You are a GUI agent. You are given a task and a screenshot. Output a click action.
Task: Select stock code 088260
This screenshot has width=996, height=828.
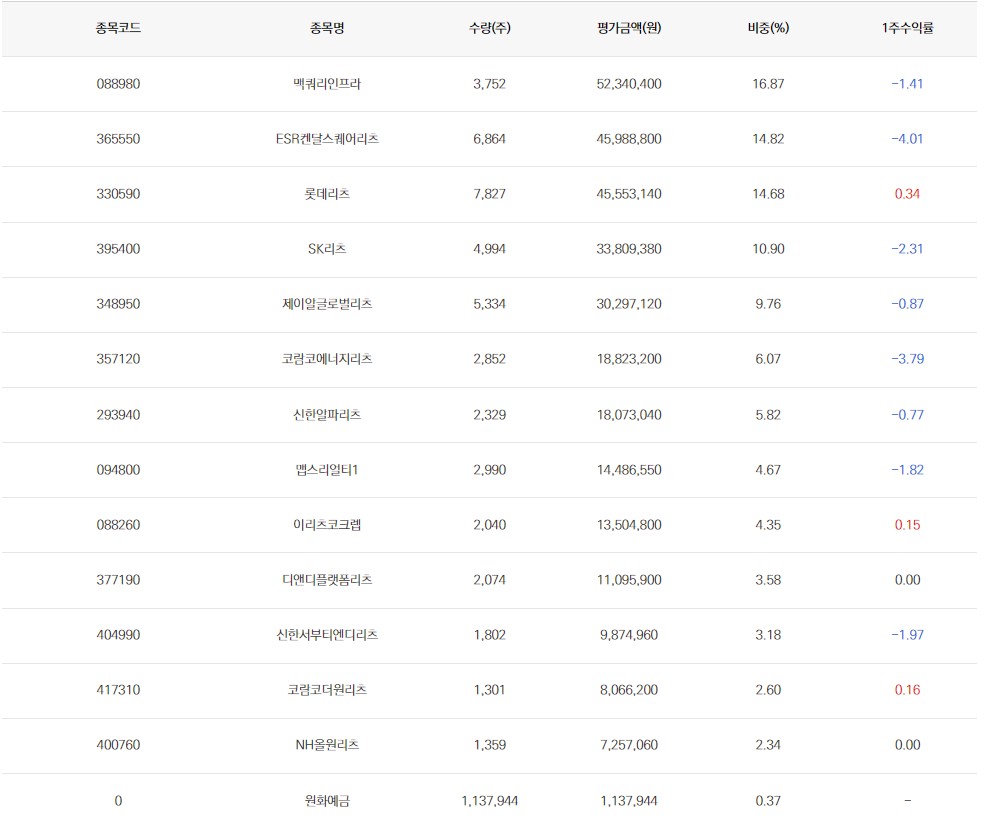click(118, 525)
